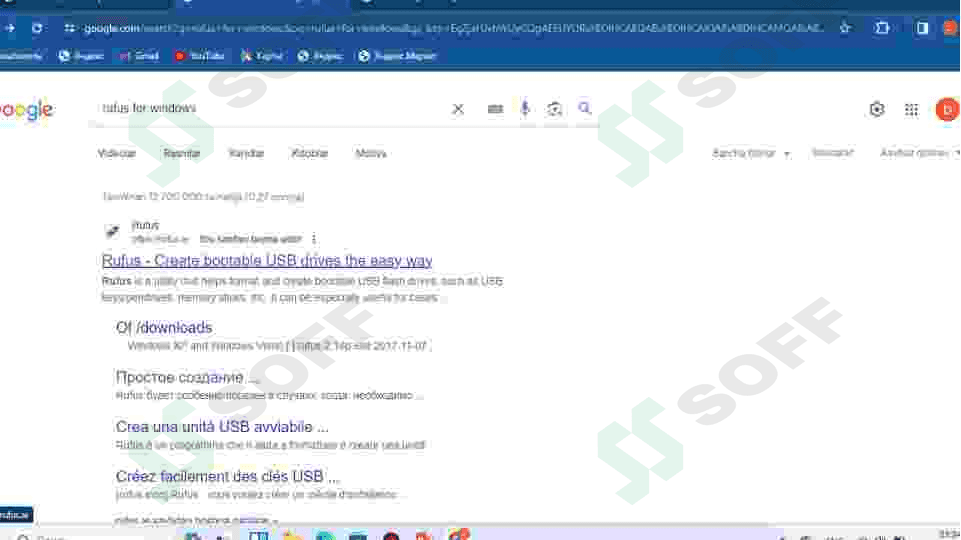
Task: Click the Rufus site favicon
Action: [x=112, y=231]
